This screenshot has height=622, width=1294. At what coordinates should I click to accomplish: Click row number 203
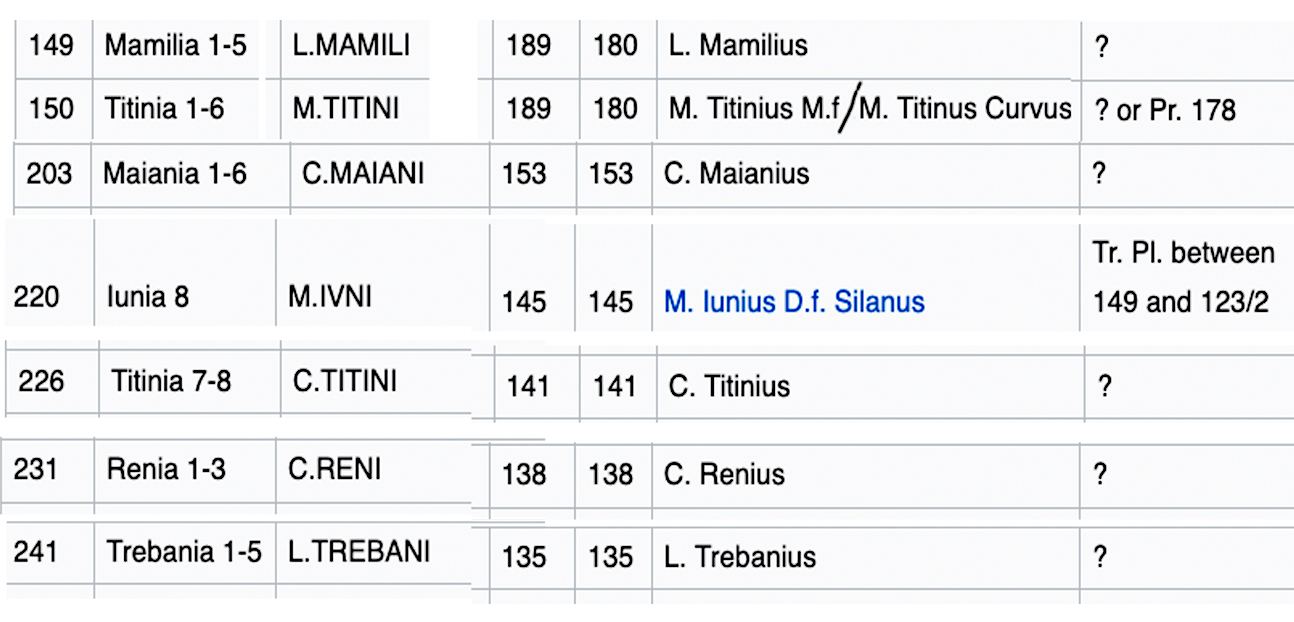coord(49,173)
